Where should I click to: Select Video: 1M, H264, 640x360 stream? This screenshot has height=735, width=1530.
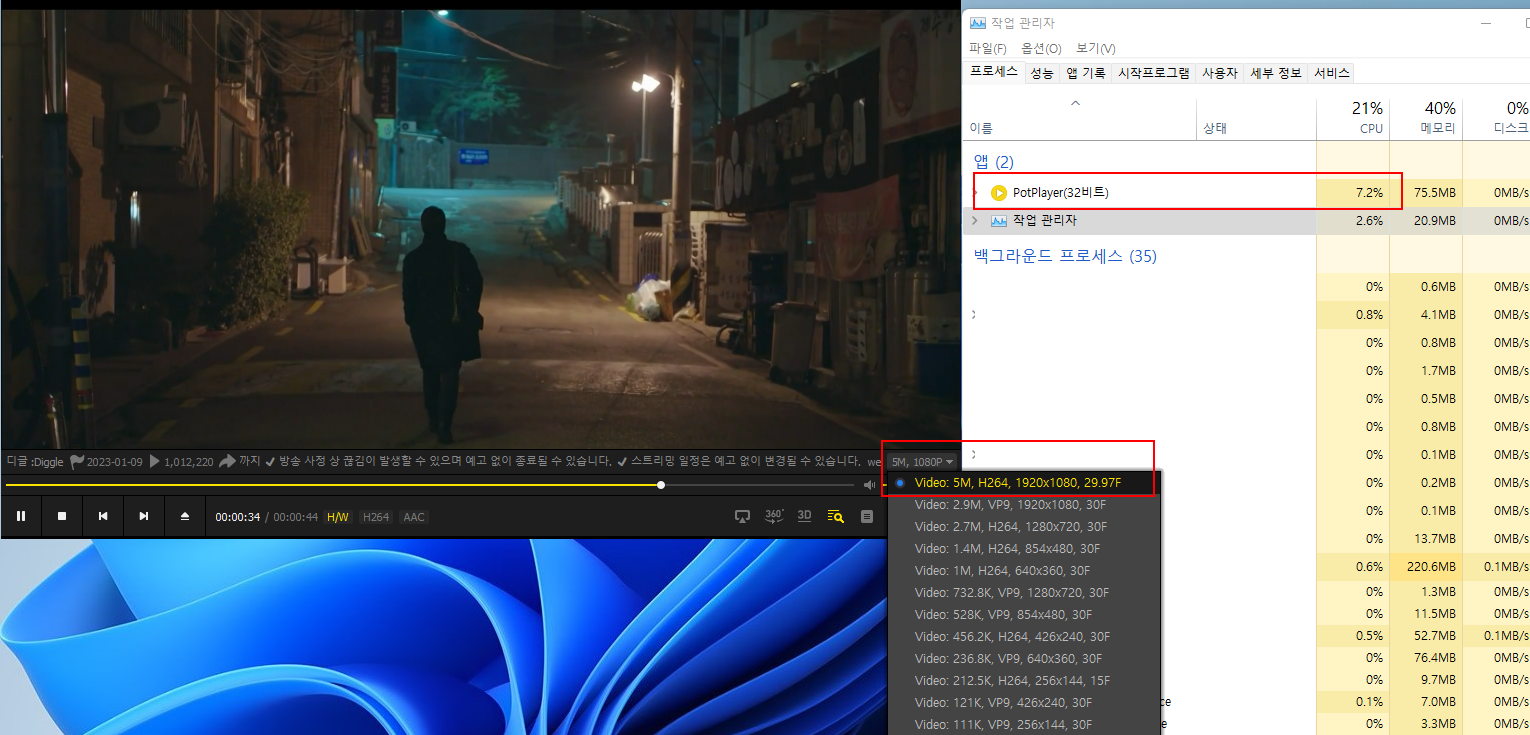click(x=1024, y=571)
